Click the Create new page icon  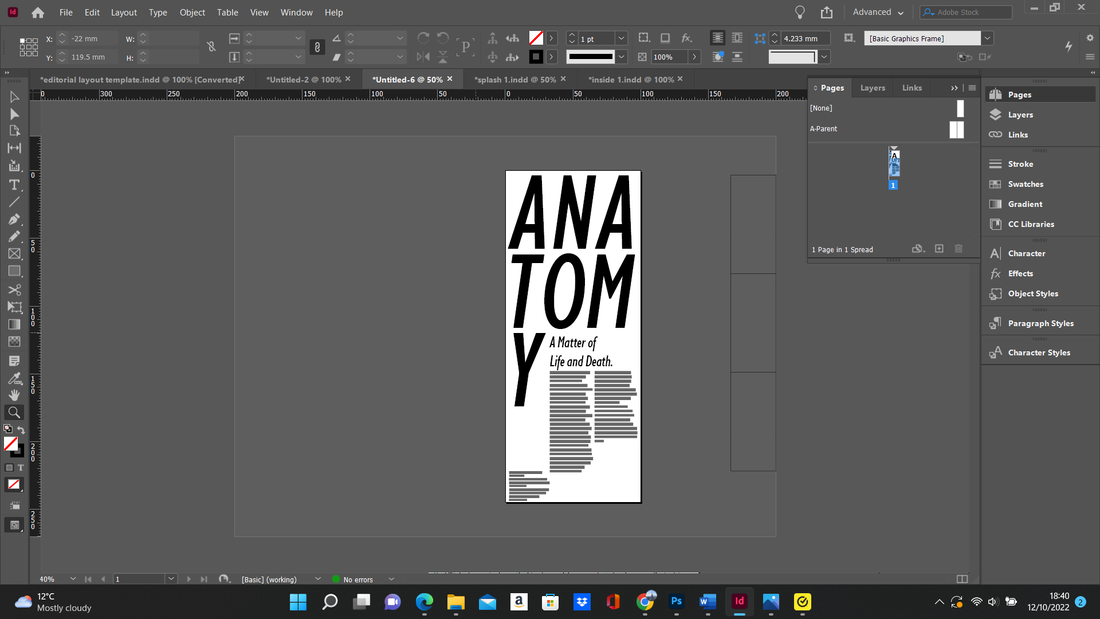point(939,249)
